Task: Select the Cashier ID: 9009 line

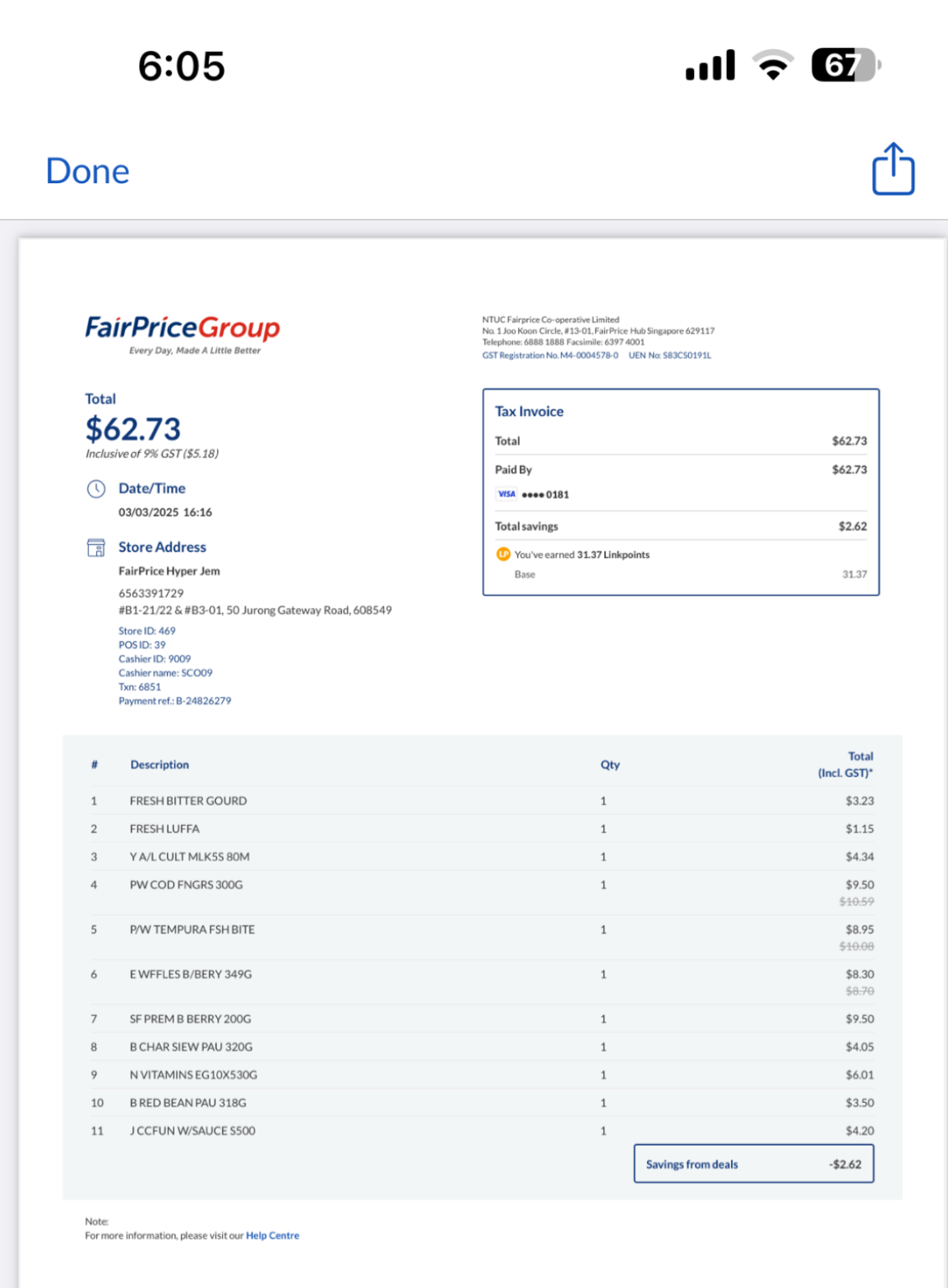Action: 155,658
